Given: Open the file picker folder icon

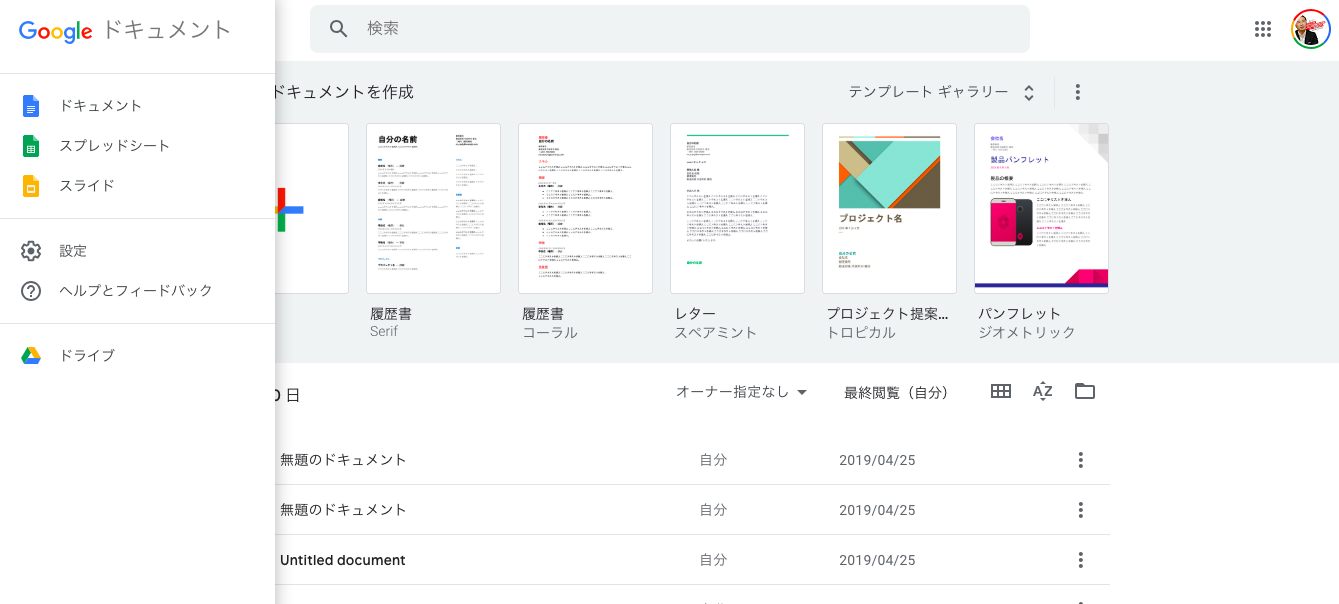Looking at the screenshot, I should pyautogui.click(x=1085, y=391).
